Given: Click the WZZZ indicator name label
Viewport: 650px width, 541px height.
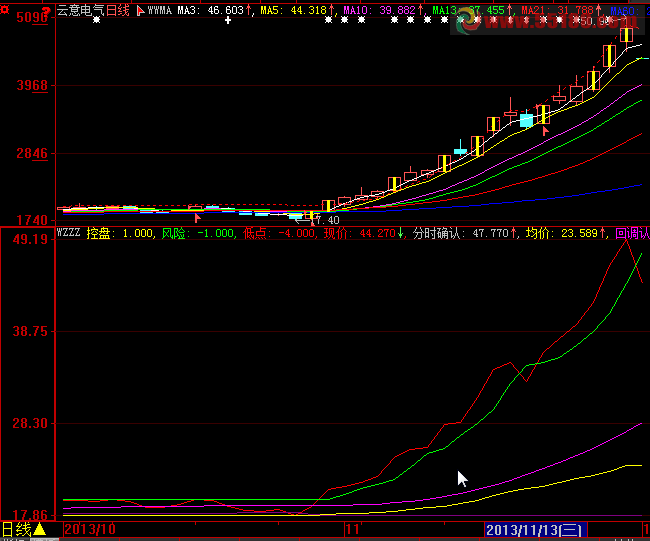Looking at the screenshot, I should (x=68, y=233).
